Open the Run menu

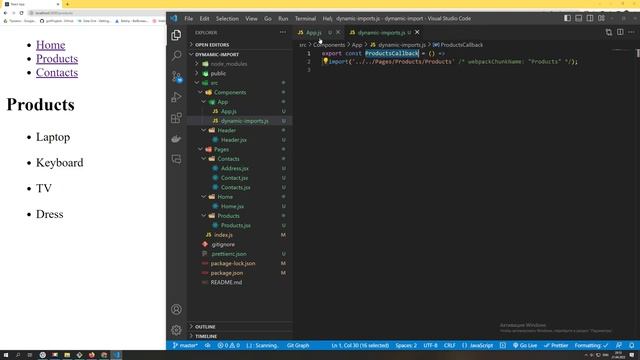point(283,18)
